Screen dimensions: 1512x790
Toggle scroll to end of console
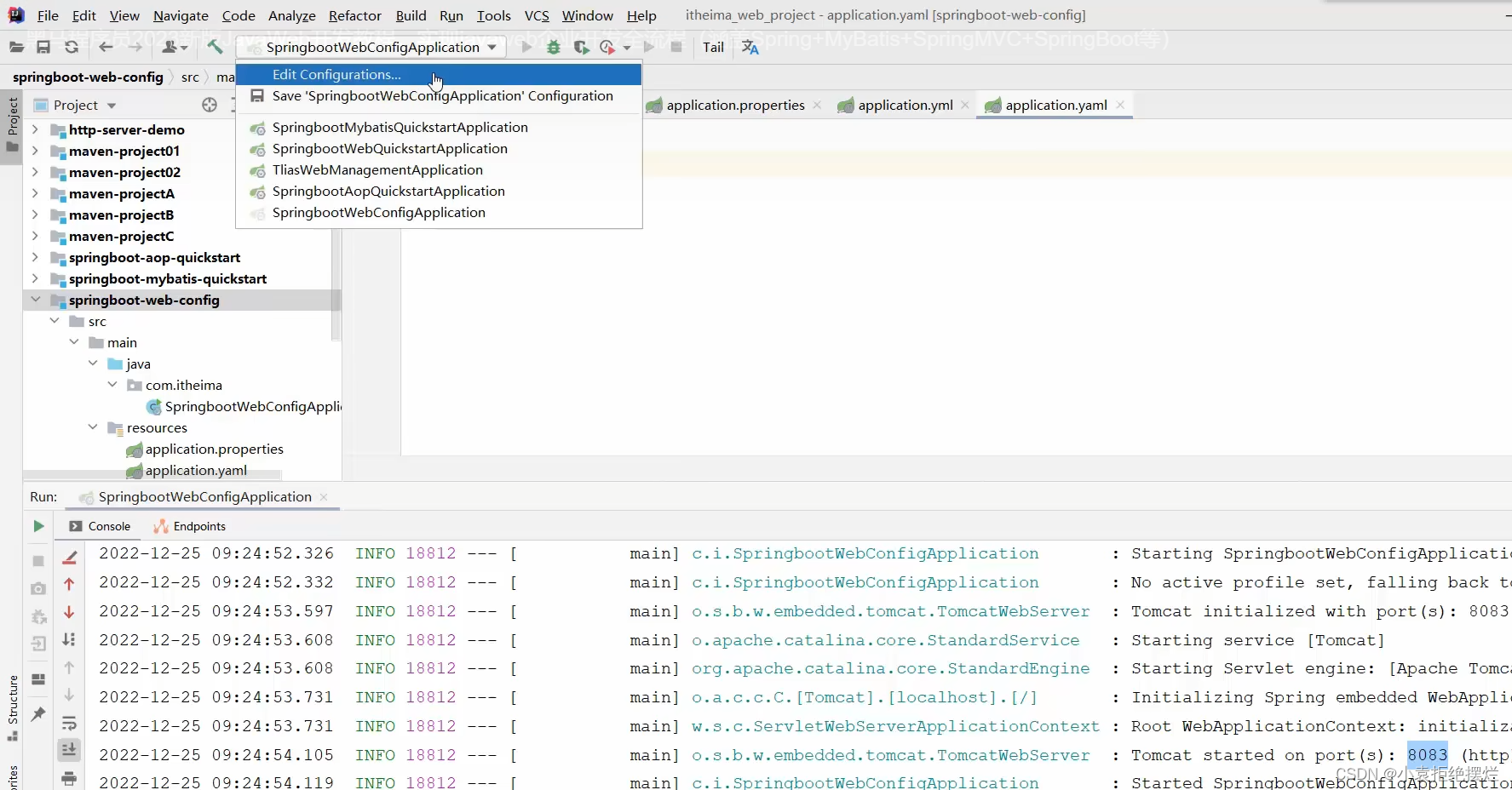click(x=70, y=750)
